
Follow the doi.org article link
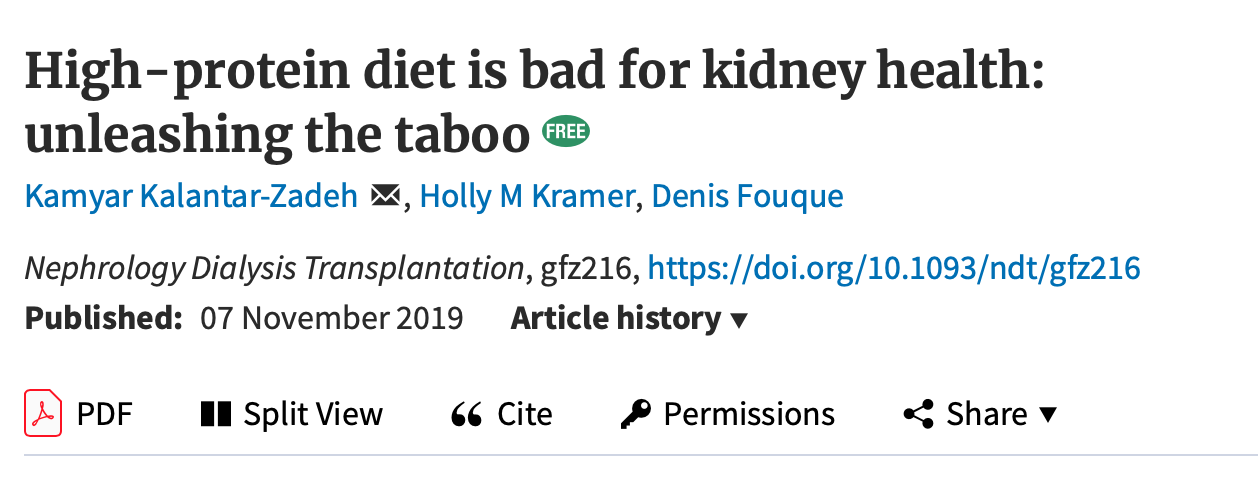[x=894, y=268]
